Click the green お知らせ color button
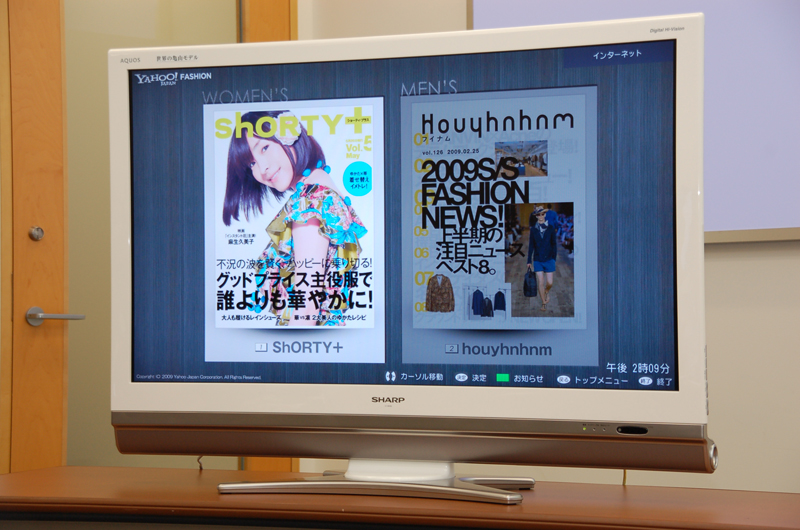Screen dimensions: 800x530 coord(503,378)
